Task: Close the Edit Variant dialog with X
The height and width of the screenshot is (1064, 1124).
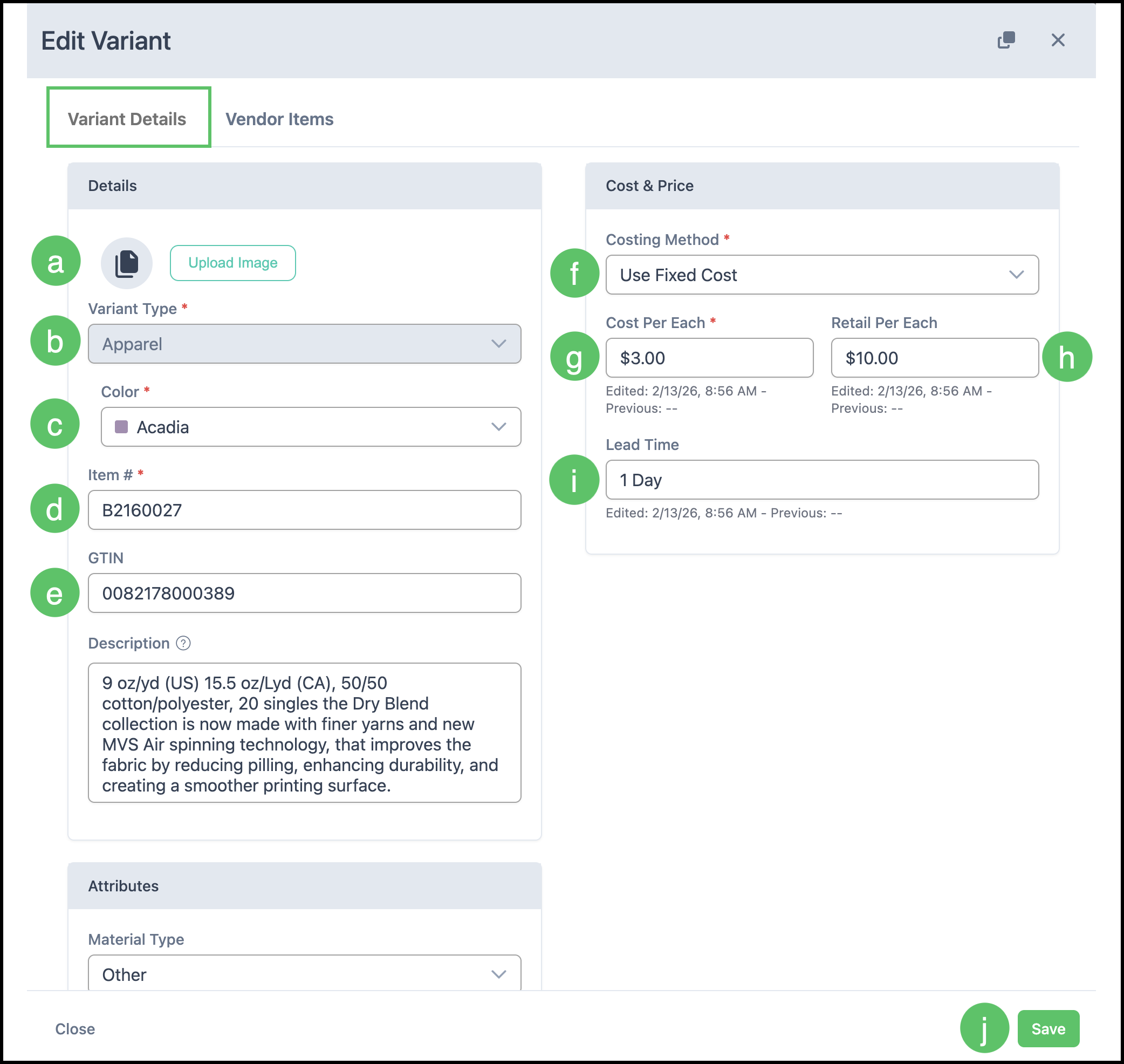Action: tap(1058, 40)
